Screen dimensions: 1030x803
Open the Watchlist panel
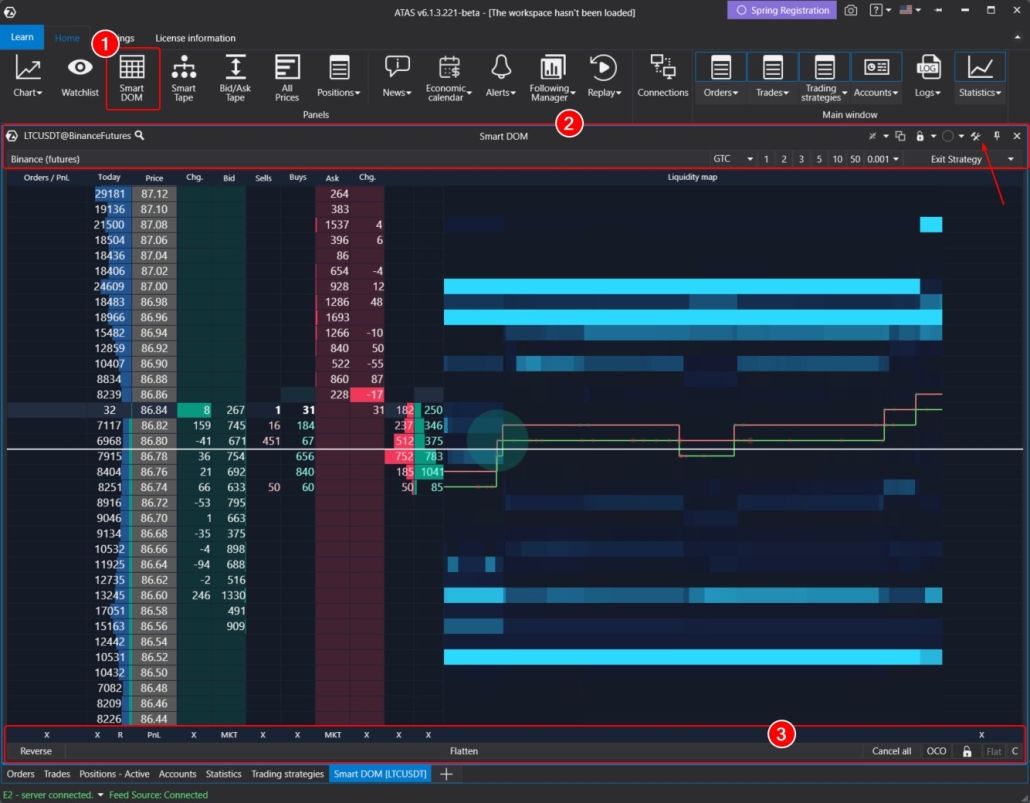[79, 78]
